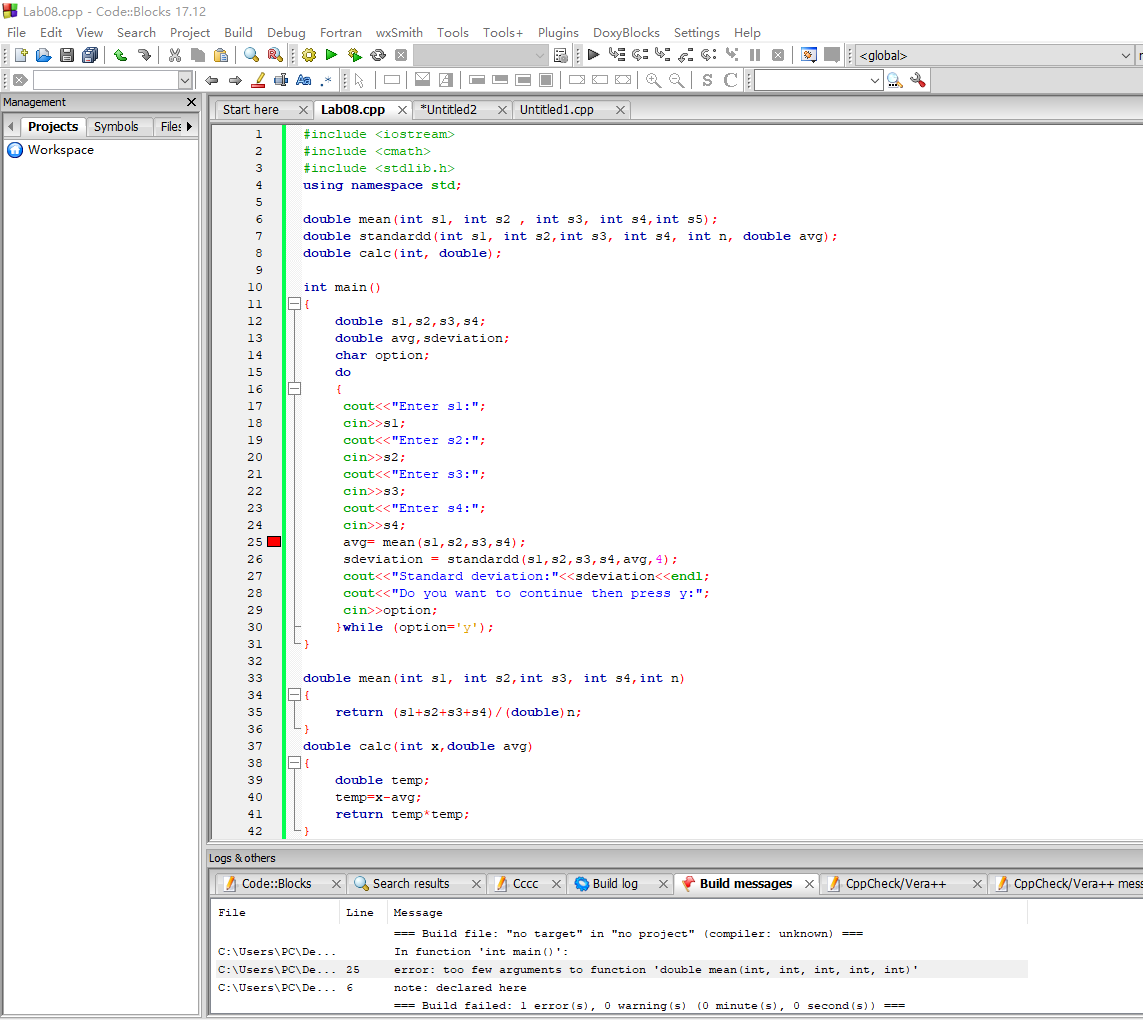Run the program with green play icon
Screen dimensions: 1143x1020
coord(331,55)
